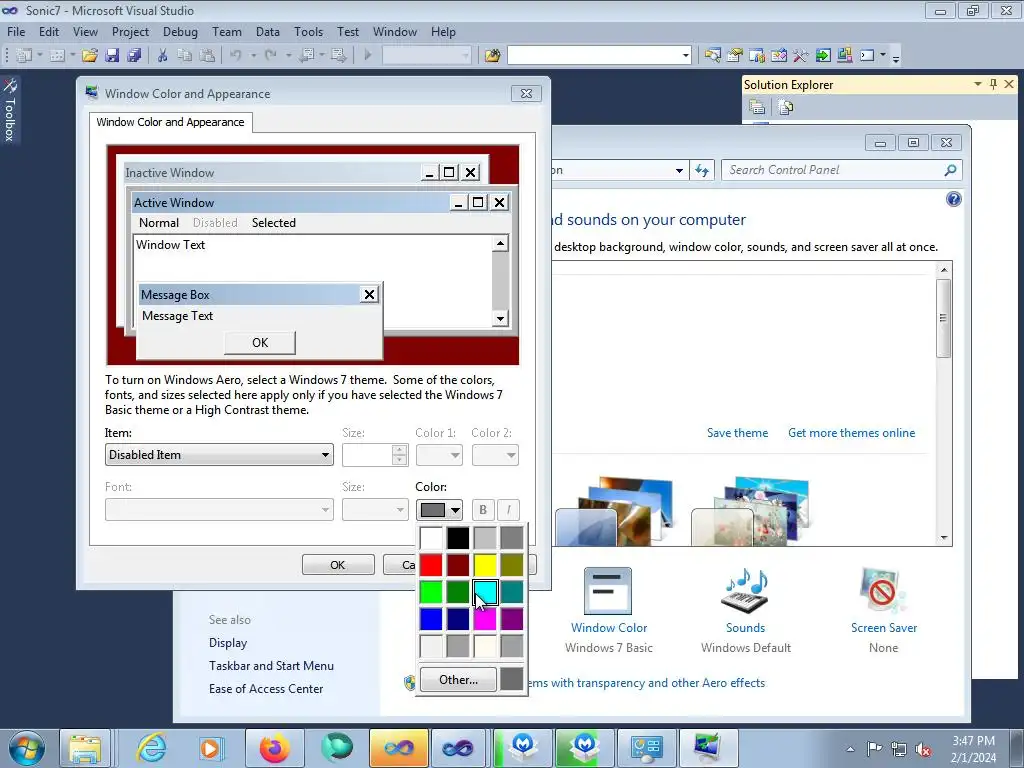The height and width of the screenshot is (768, 1024).
Task: Pick the bright blue color swatch
Action: (431, 619)
